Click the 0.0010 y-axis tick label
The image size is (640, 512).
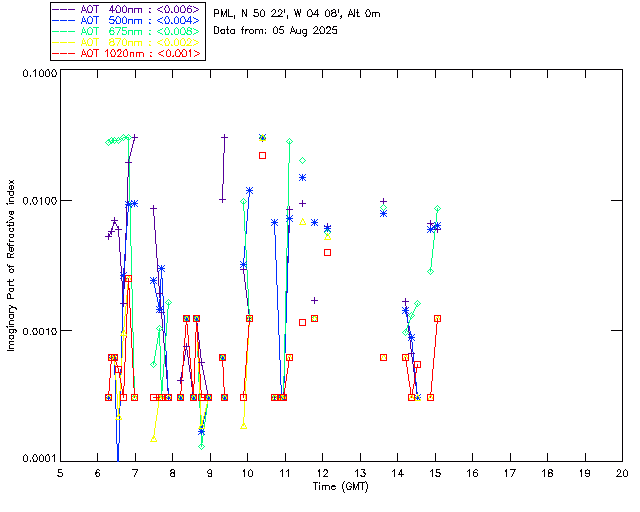38,330
